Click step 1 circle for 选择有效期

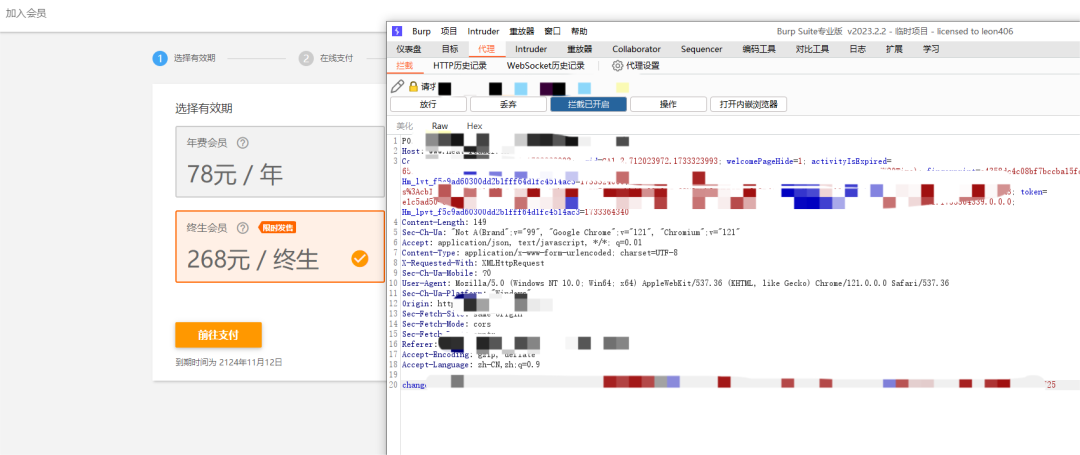pyautogui.click(x=160, y=59)
